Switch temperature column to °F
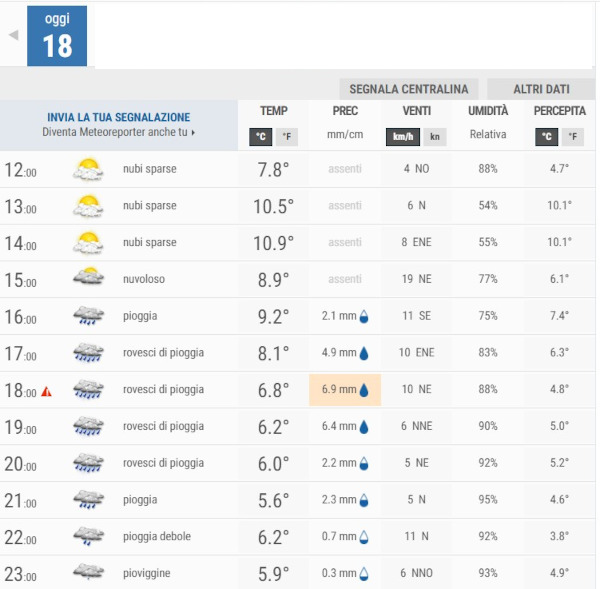600x589 pixels. (x=287, y=137)
